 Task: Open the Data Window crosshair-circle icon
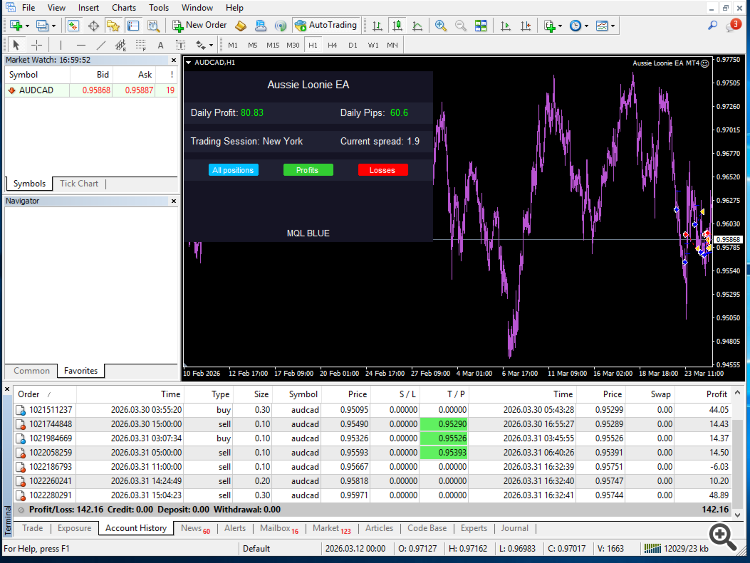(93, 25)
